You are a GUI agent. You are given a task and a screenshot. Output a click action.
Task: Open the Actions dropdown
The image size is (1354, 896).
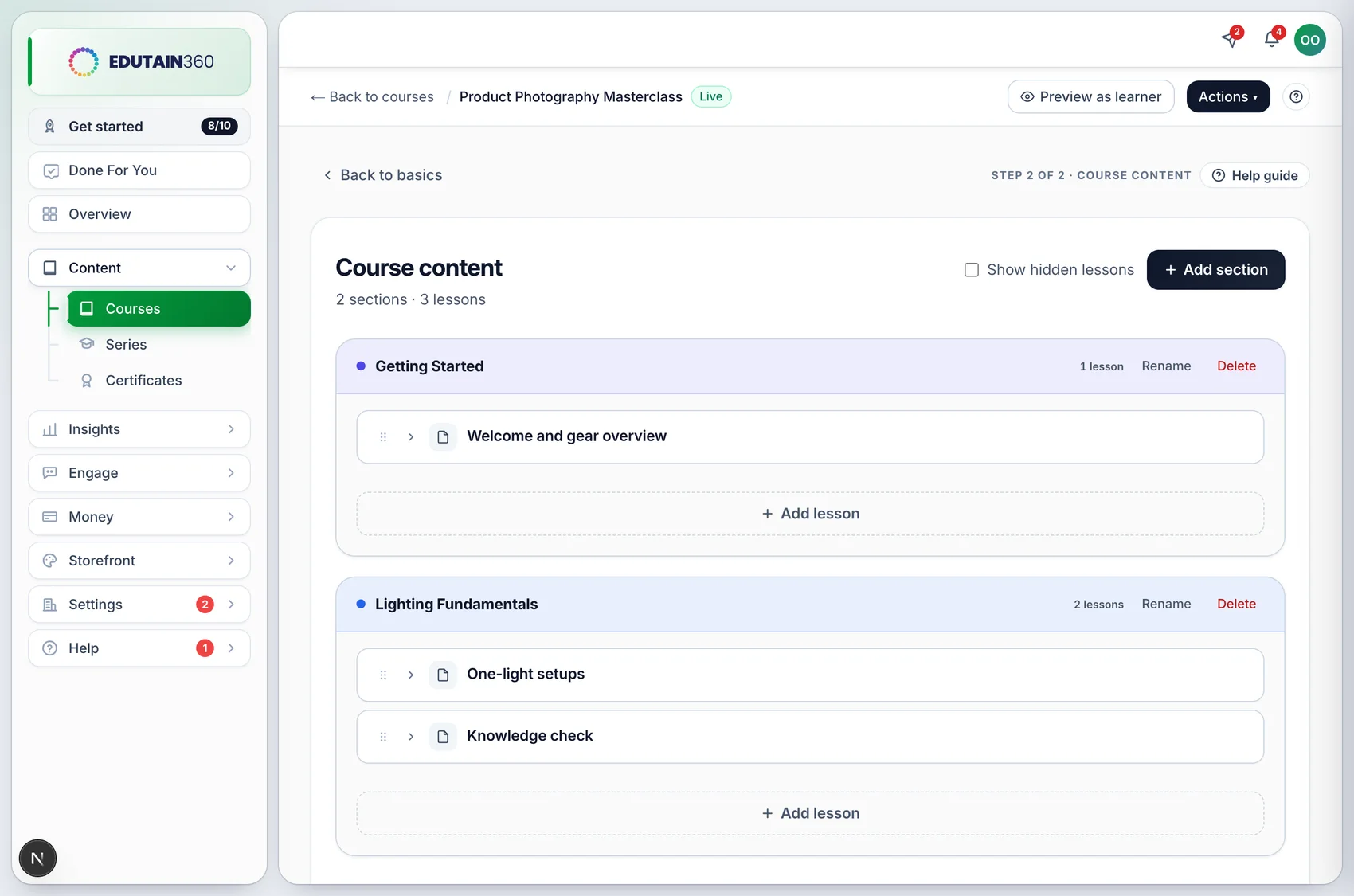1228,96
